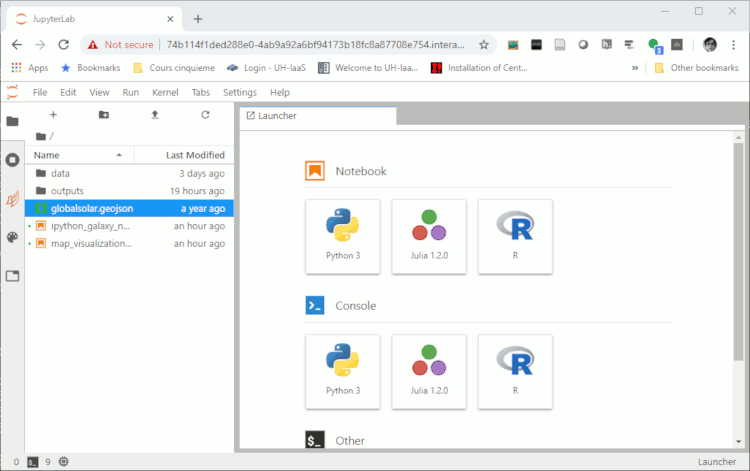The image size is (750, 471).
Task: Open the Running Terminals and Kernels sidebar tab
Action: coord(12,160)
